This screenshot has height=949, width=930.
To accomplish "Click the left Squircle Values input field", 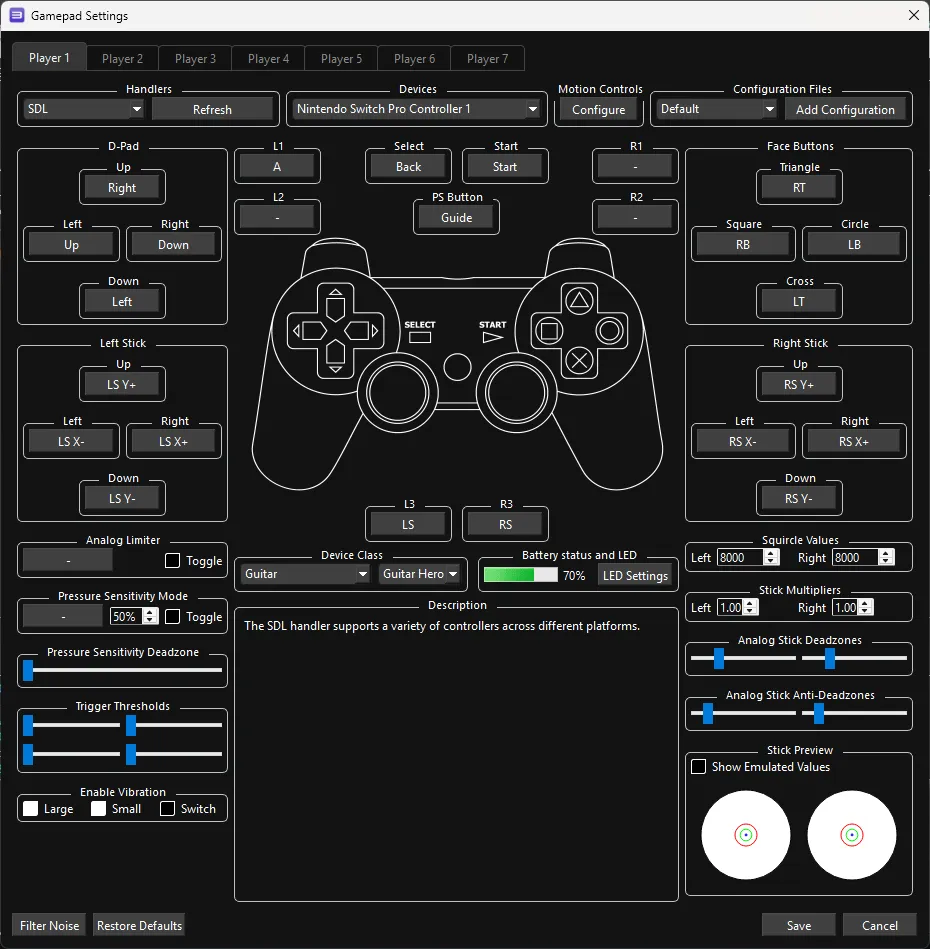I will tap(738, 558).
